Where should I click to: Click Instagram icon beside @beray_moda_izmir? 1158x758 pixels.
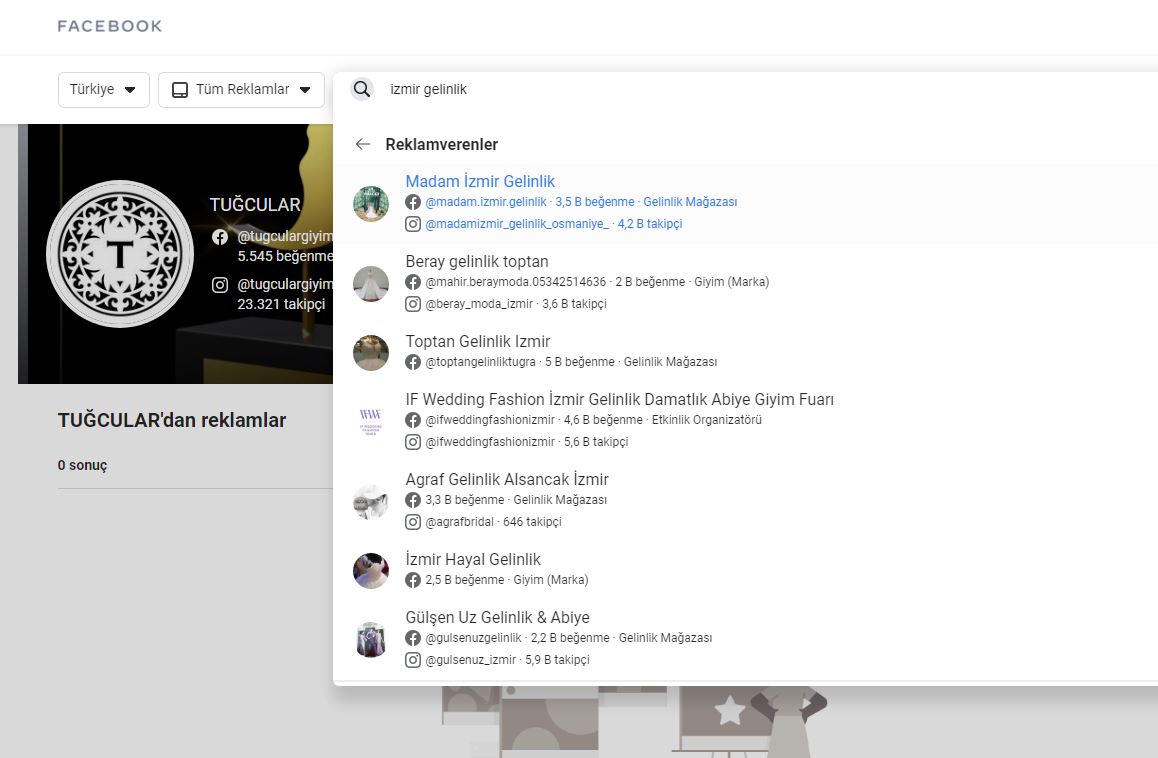click(x=413, y=304)
